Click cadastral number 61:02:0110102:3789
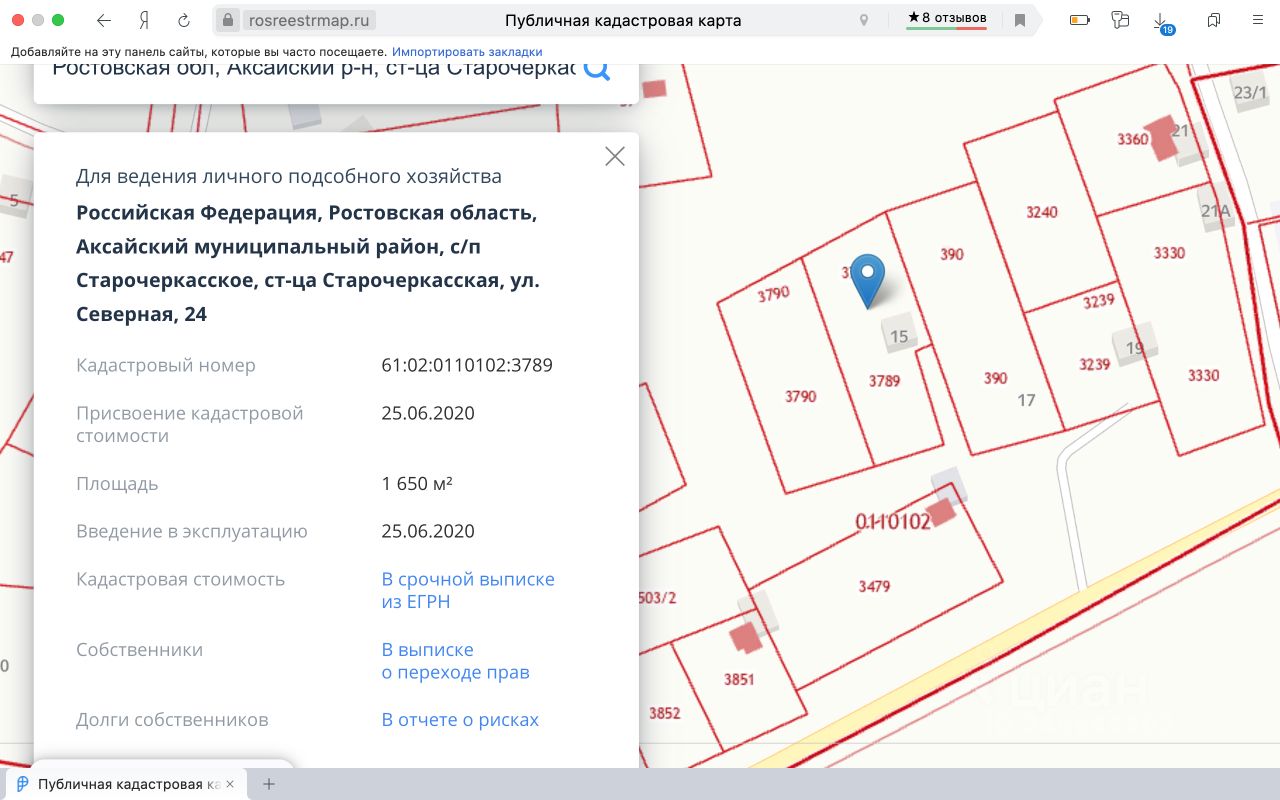The image size is (1280, 800). click(467, 365)
